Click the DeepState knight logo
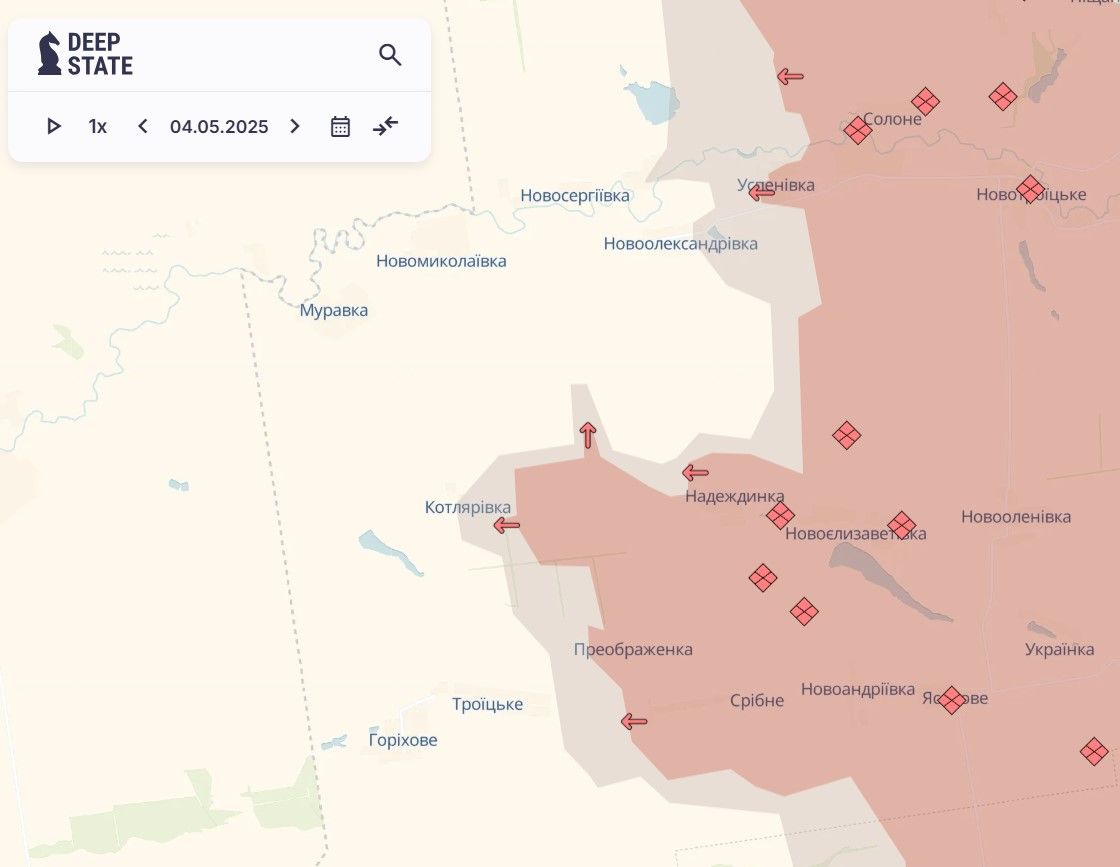Viewport: 1120px width, 867px height. pyautogui.click(x=49, y=54)
